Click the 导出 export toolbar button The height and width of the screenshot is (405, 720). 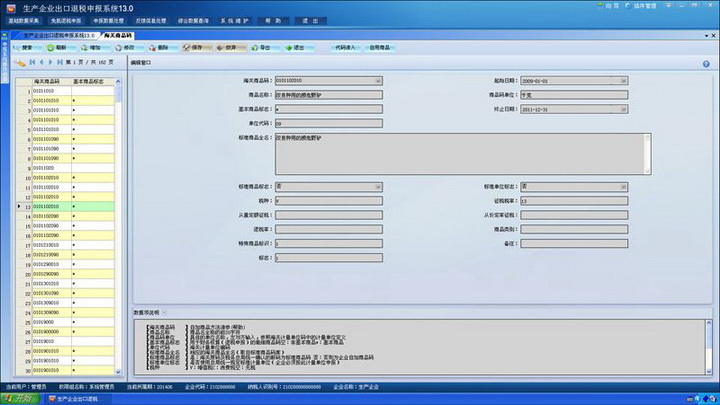pyautogui.click(x=264, y=48)
